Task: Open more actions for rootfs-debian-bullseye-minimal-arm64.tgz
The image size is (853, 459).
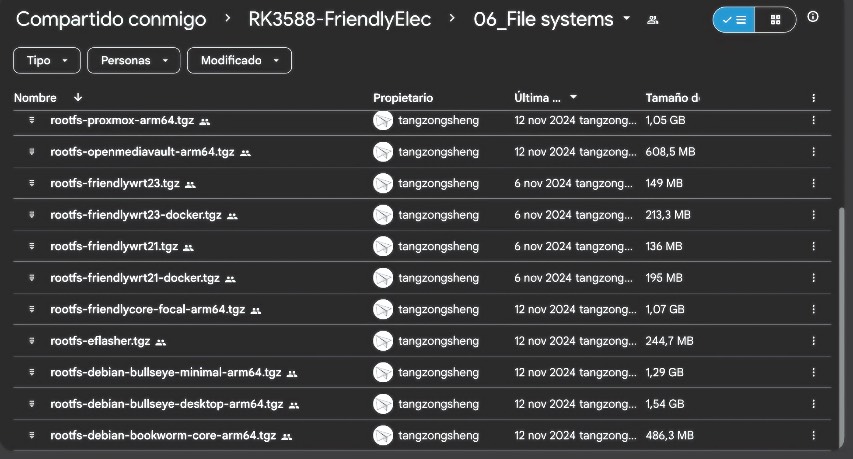Action: (813, 373)
